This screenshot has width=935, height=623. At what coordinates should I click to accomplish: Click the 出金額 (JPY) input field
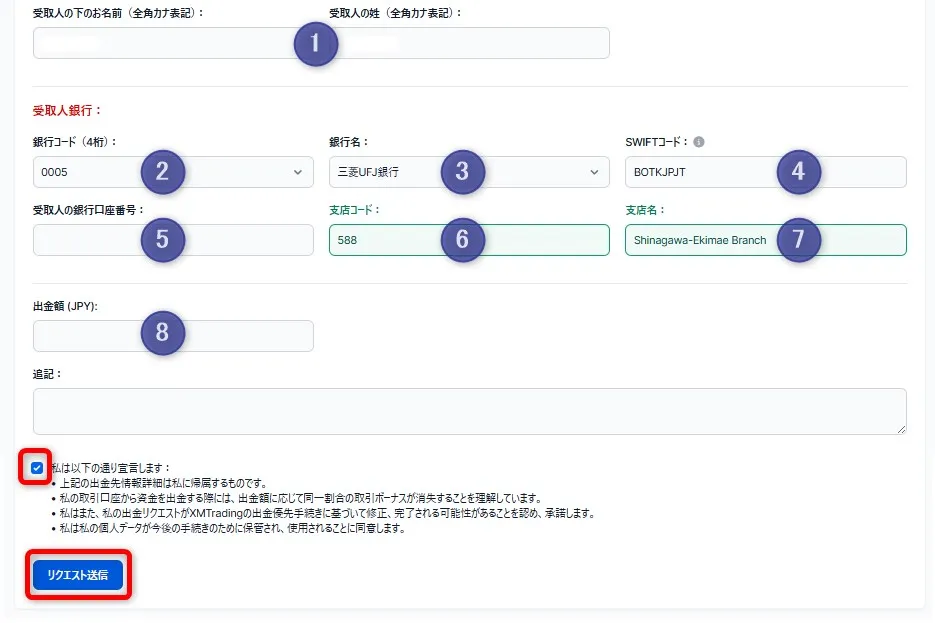(173, 336)
